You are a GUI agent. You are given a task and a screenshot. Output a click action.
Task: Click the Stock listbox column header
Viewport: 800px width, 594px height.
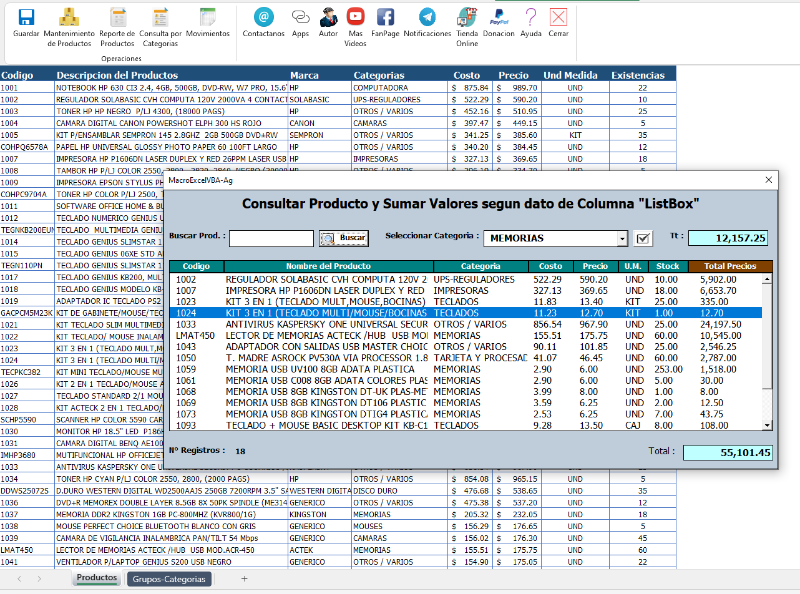[x=668, y=266]
